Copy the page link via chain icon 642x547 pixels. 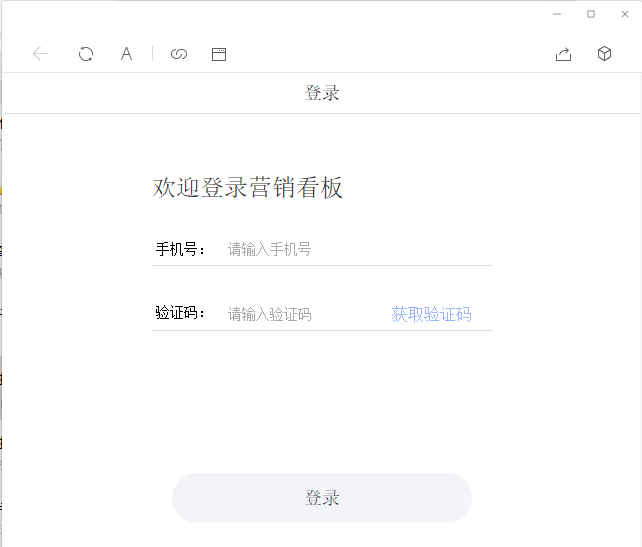179,54
